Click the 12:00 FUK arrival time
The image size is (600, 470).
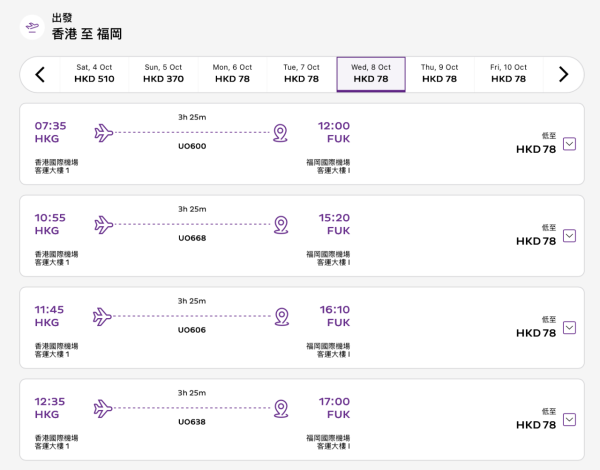334,132
